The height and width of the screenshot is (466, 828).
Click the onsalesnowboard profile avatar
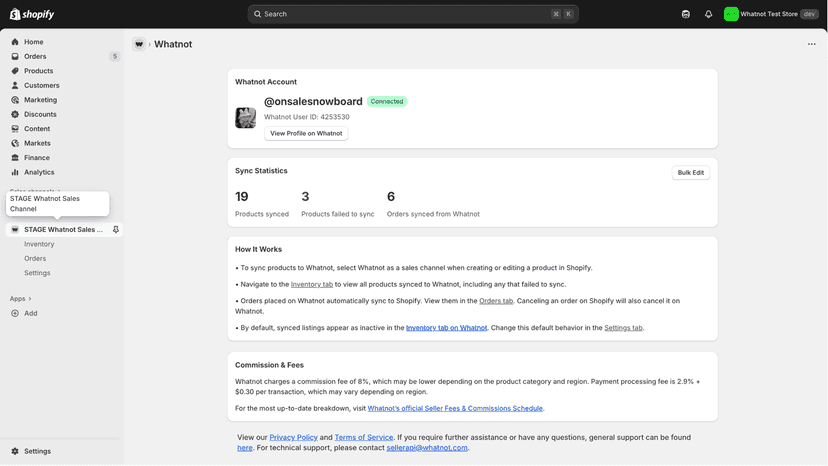click(x=246, y=117)
